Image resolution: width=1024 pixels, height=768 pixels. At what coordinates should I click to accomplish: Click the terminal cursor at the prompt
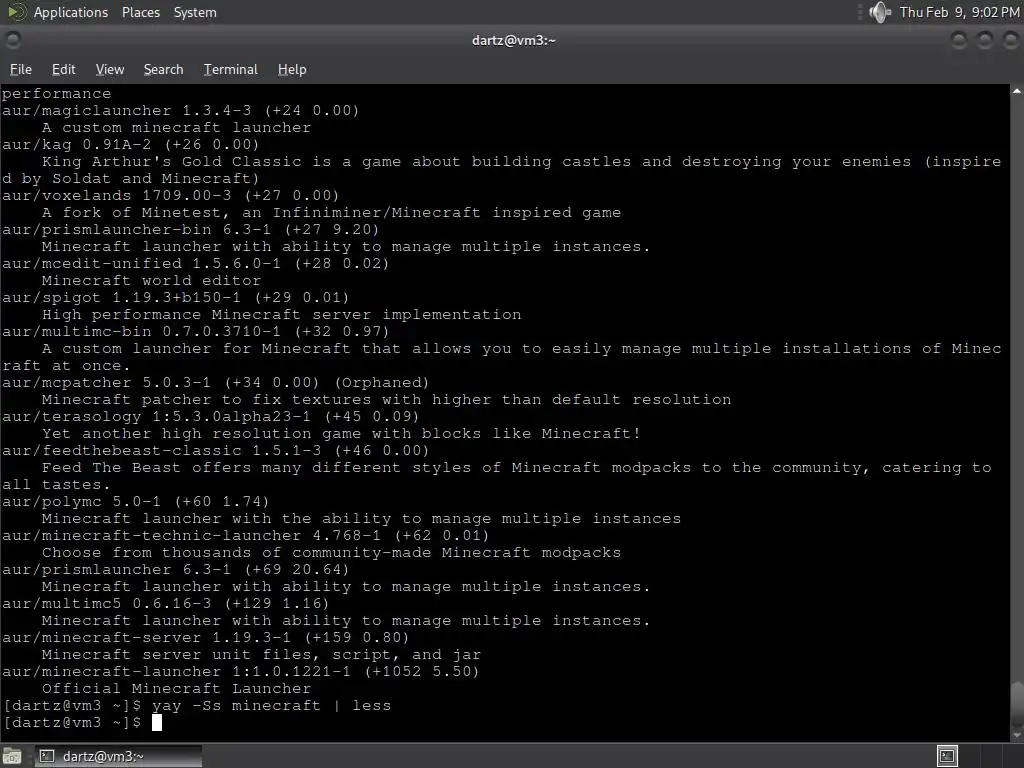tap(157, 722)
